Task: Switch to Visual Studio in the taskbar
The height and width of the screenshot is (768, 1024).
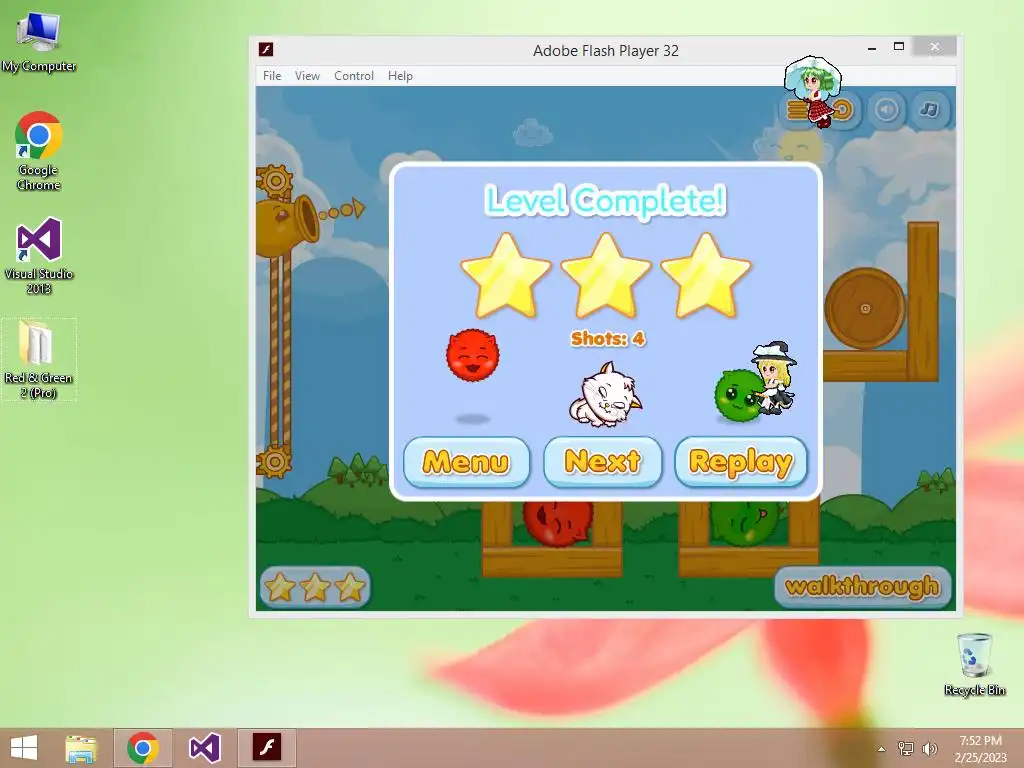Action: coord(204,748)
